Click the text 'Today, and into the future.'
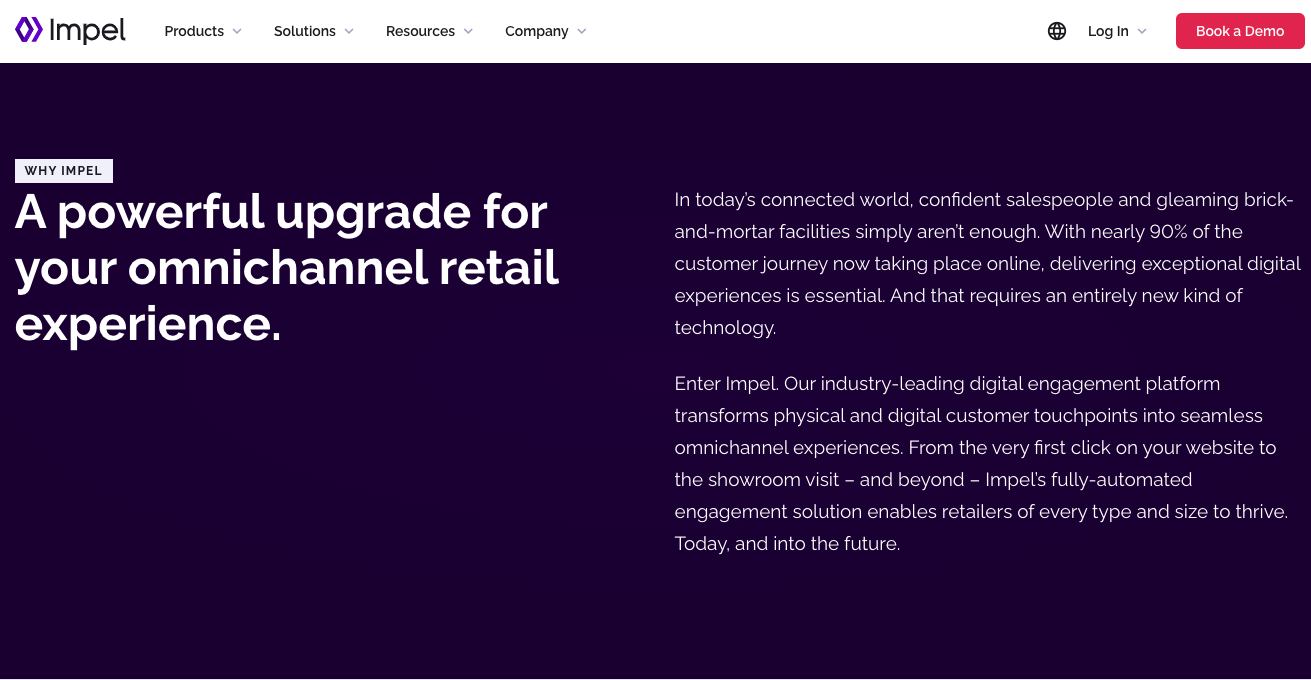The image size is (1311, 680). (787, 544)
